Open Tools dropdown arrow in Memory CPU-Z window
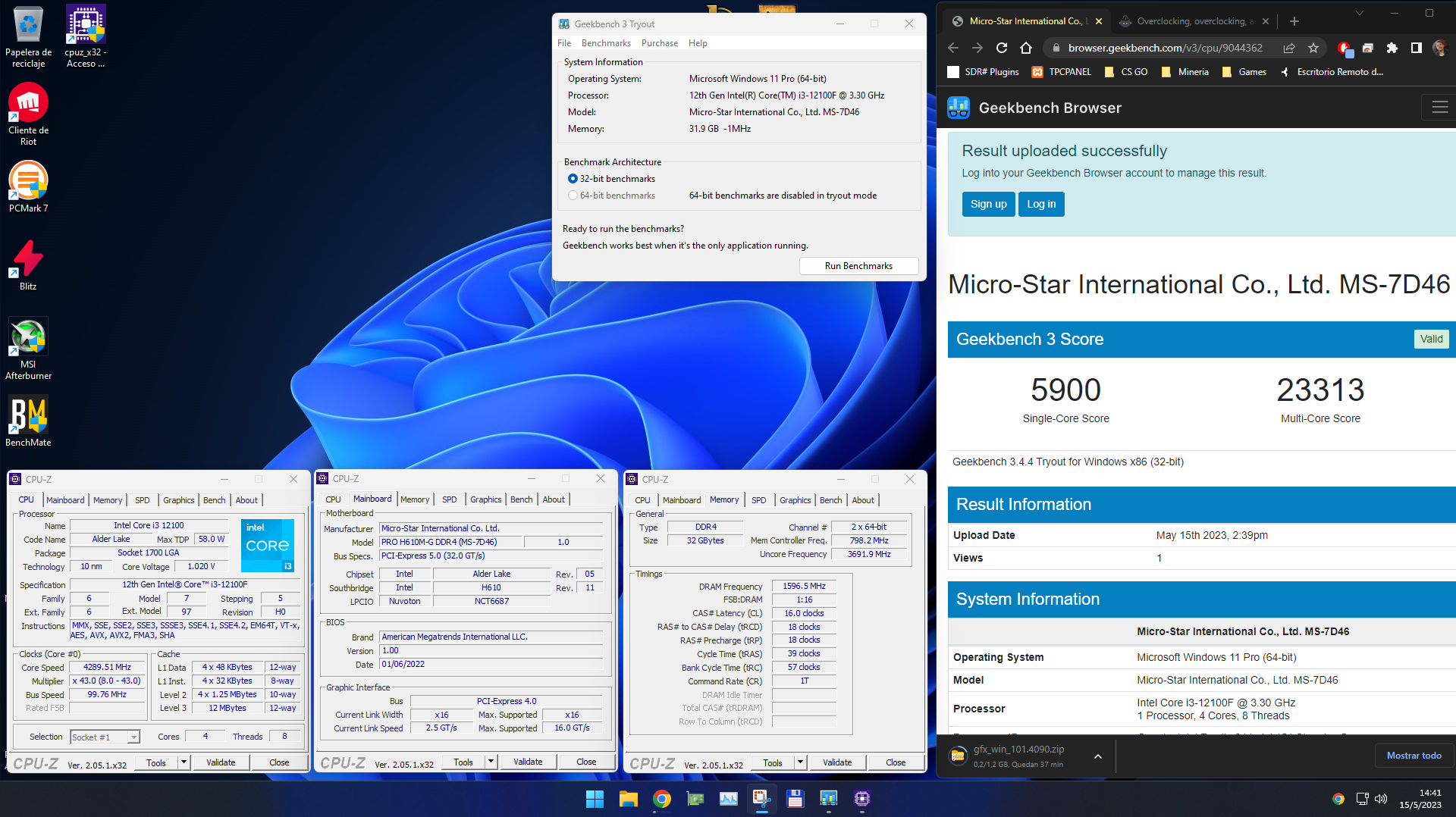 tap(799, 762)
